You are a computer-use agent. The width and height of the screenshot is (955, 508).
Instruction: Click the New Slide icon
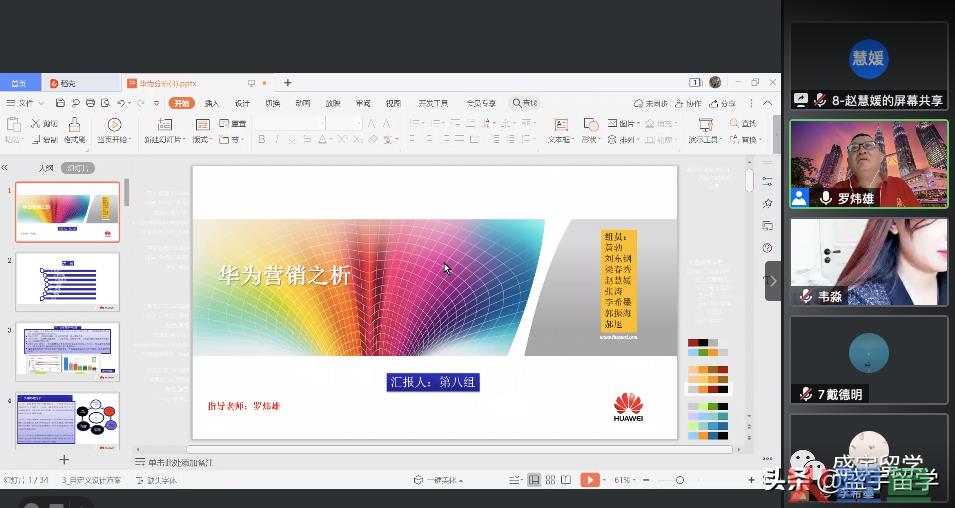[164, 124]
